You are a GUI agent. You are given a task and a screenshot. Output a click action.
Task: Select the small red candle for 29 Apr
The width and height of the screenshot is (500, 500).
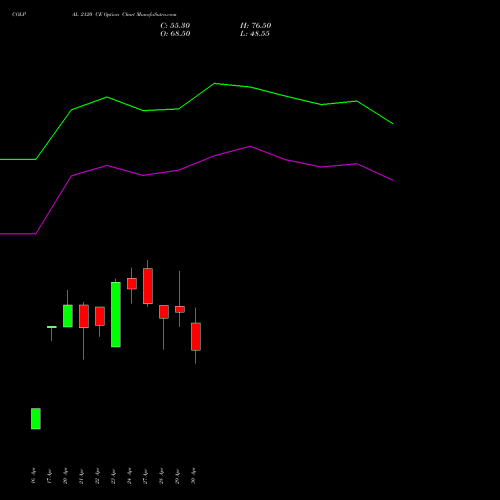[x=180, y=309]
